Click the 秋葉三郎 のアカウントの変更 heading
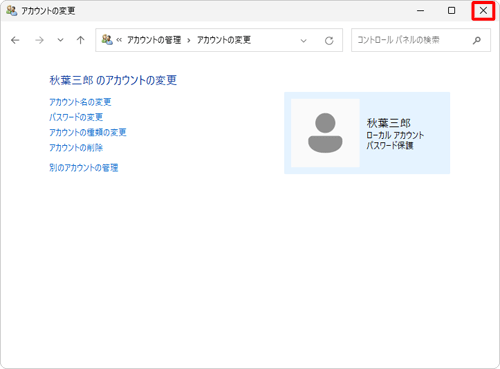Screen dimensions: 500x369 pos(113,80)
